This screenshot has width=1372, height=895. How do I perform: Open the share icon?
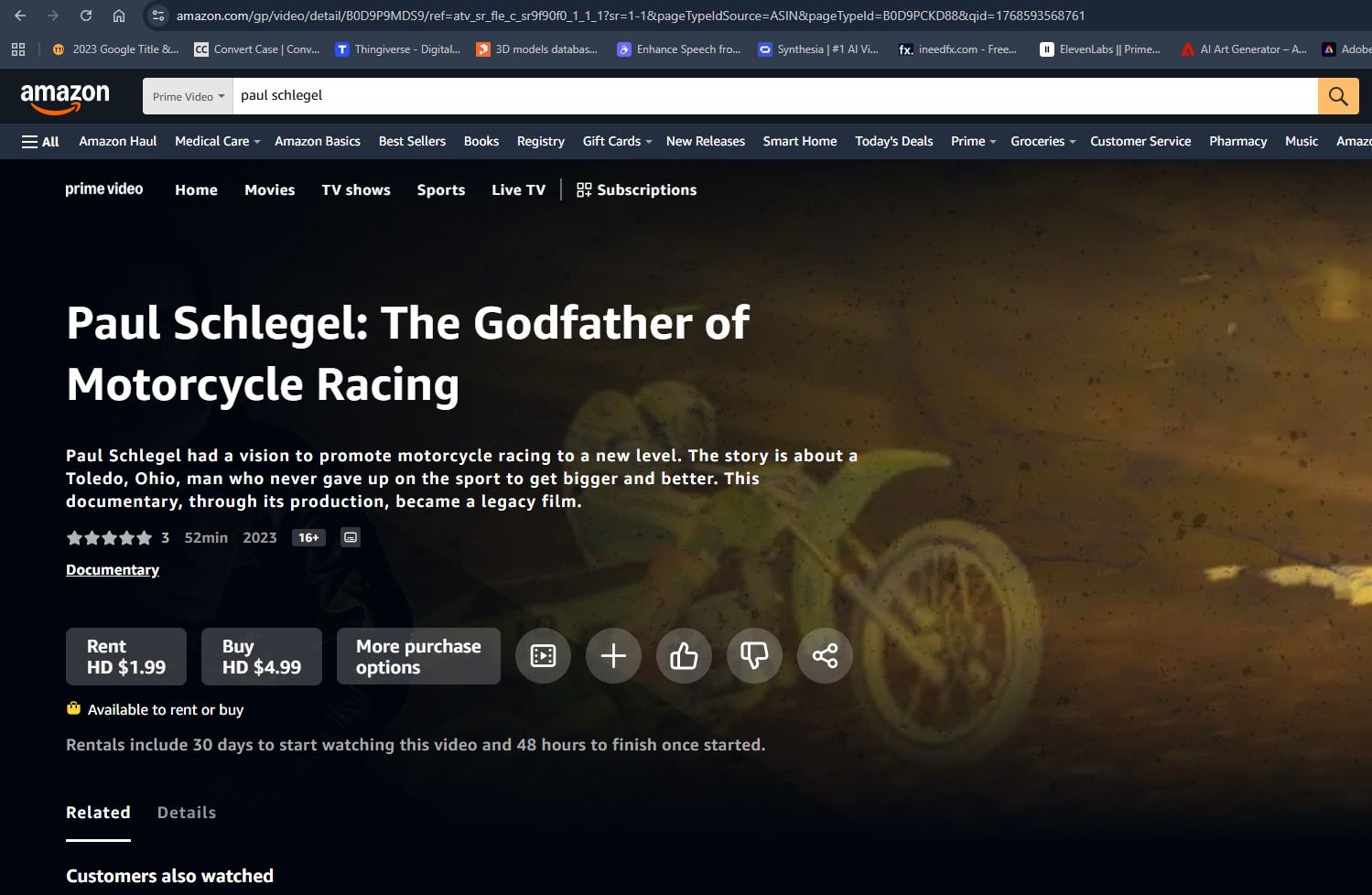click(825, 655)
